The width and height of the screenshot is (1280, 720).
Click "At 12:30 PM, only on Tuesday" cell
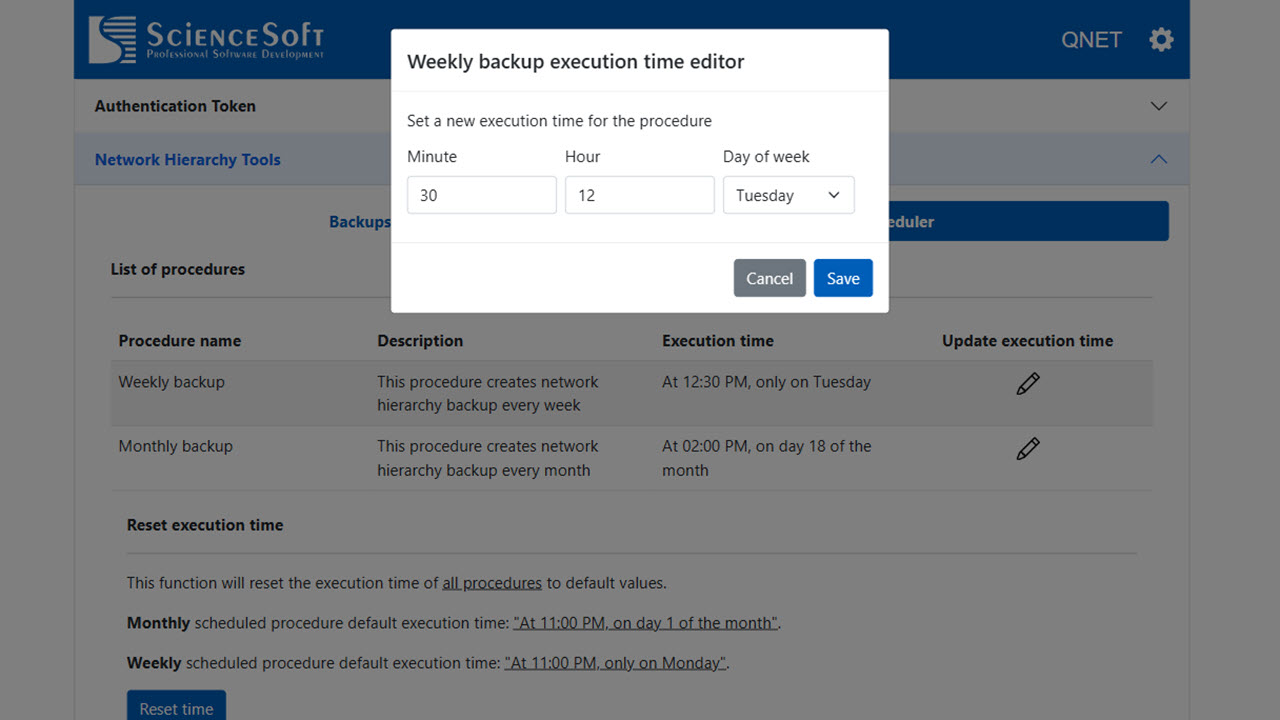[766, 382]
